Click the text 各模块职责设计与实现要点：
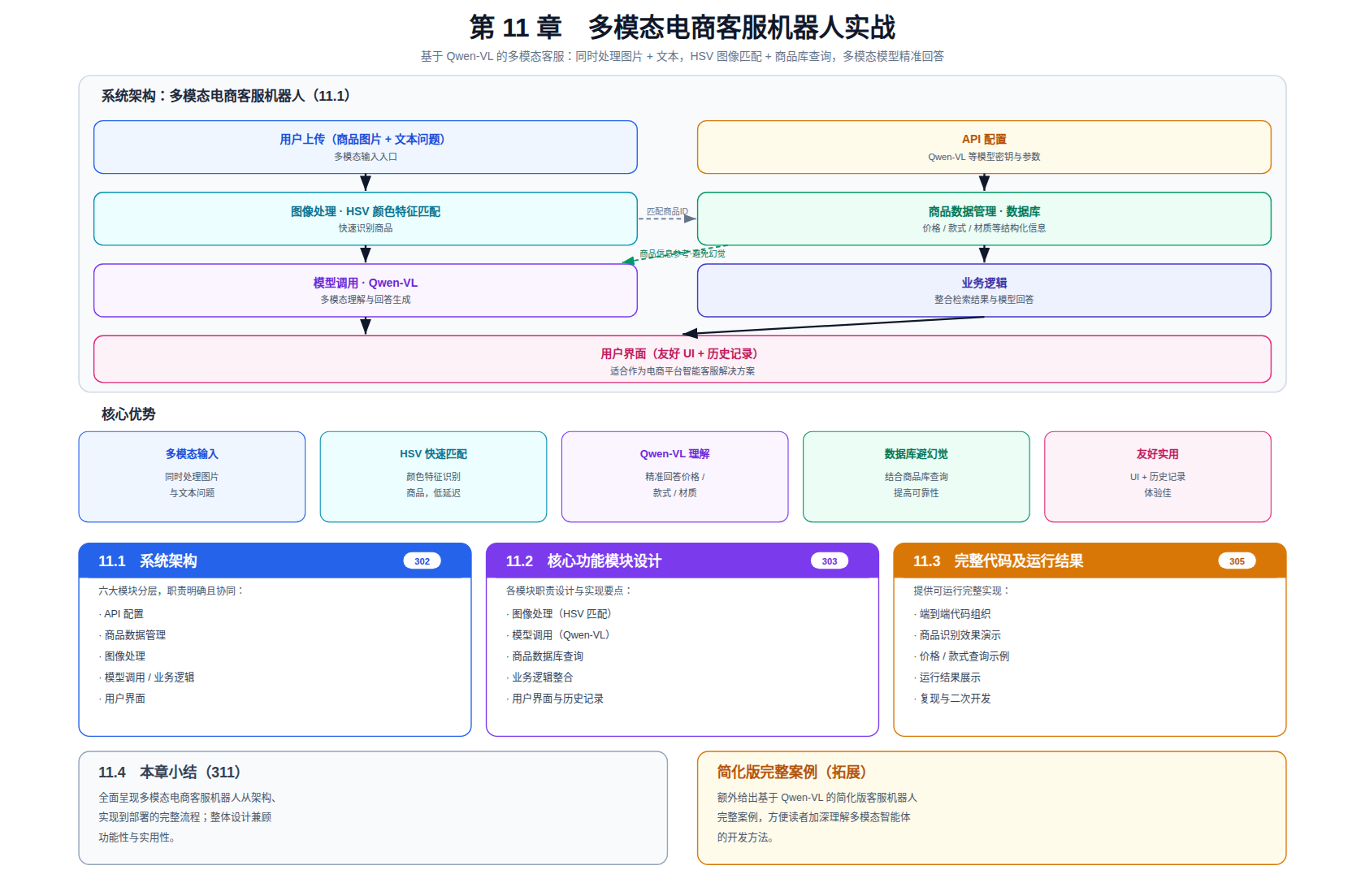The image size is (1365, 896). [x=569, y=591]
